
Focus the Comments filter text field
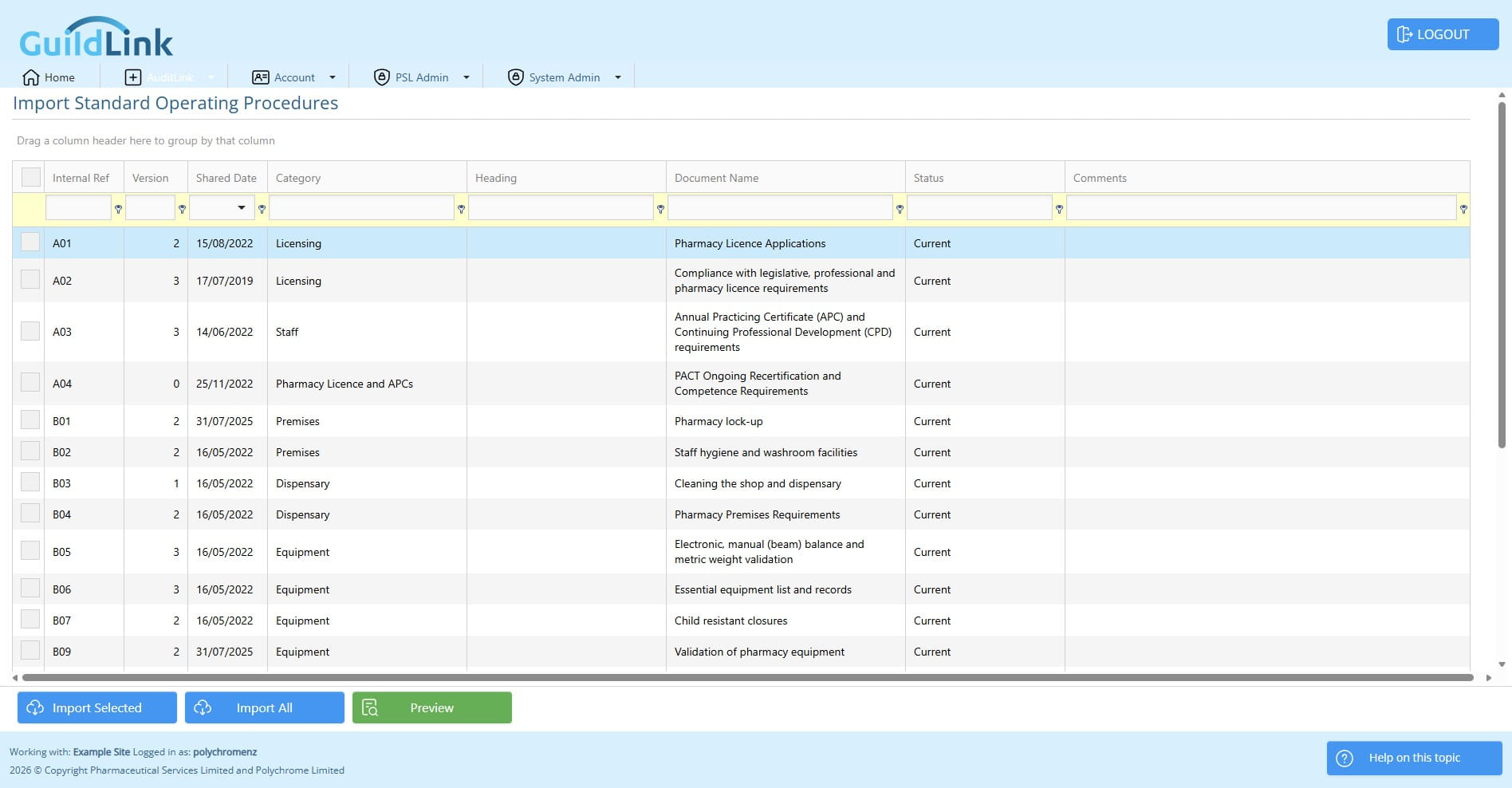(x=1262, y=208)
